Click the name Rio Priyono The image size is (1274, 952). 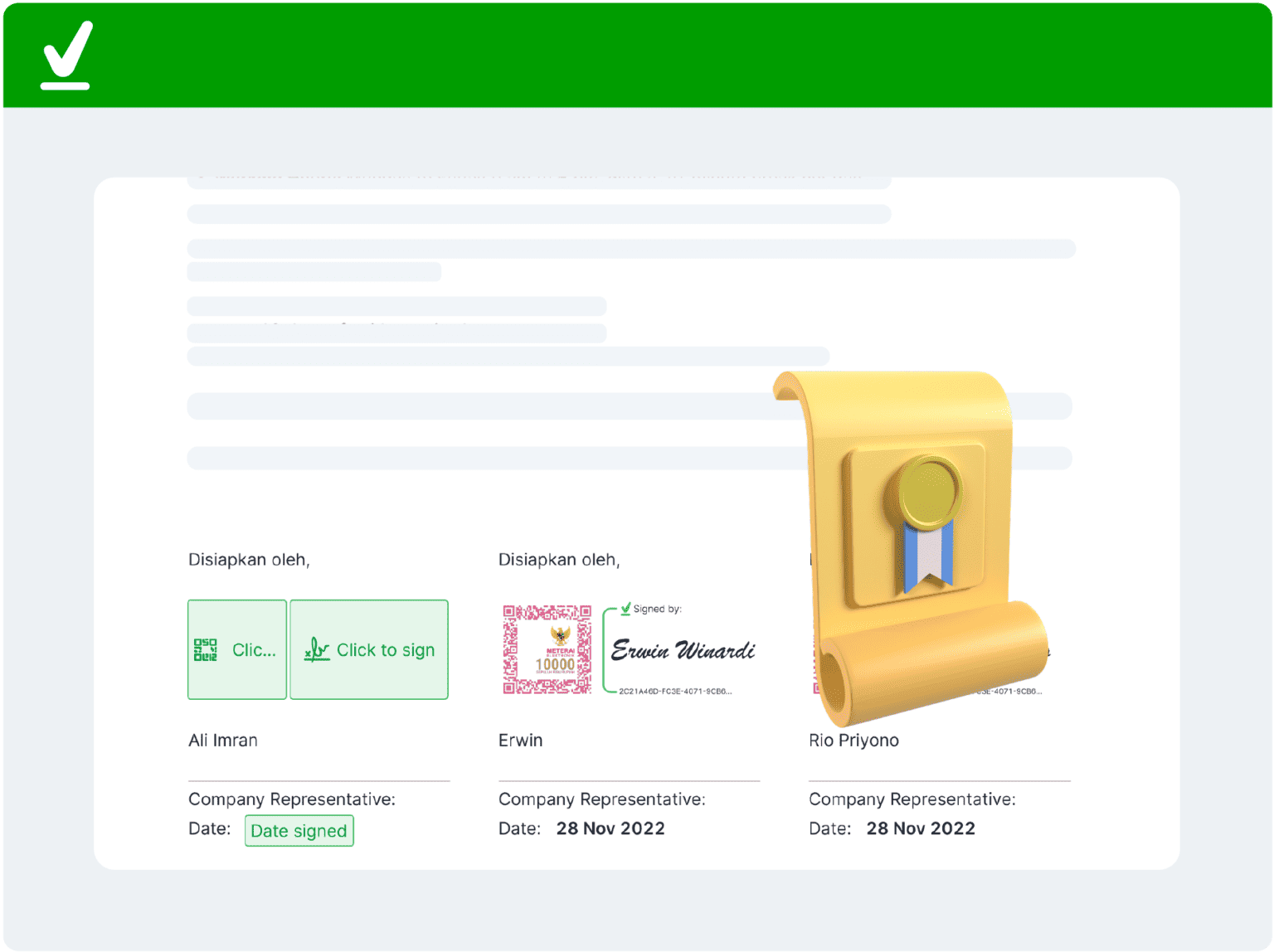tap(854, 740)
